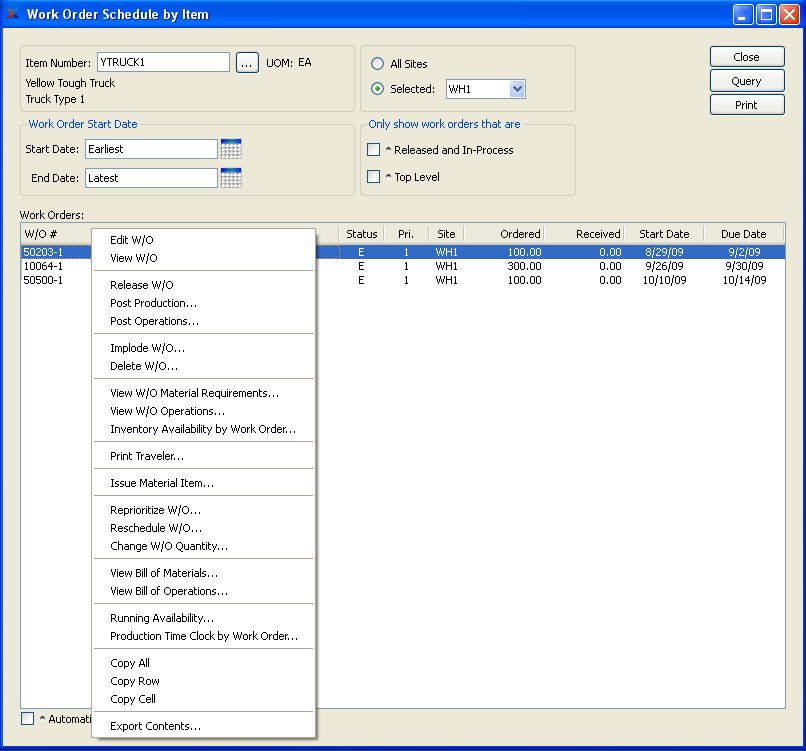Image resolution: width=806 pixels, height=751 pixels.
Task: Open Start Date calendar picker icon
Action: pyautogui.click(x=231, y=149)
